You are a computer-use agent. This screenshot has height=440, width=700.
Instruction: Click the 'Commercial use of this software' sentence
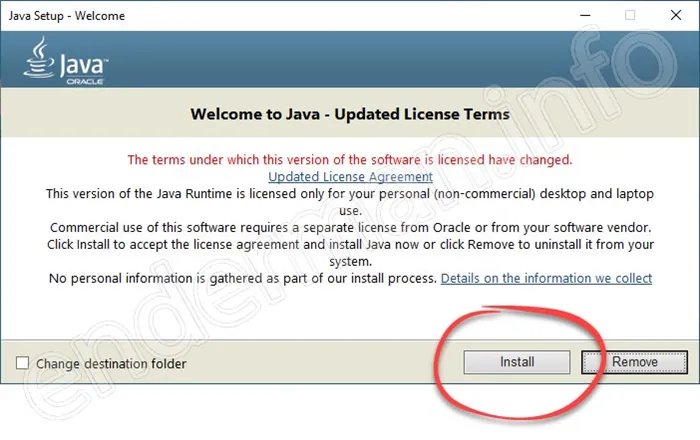point(350,228)
